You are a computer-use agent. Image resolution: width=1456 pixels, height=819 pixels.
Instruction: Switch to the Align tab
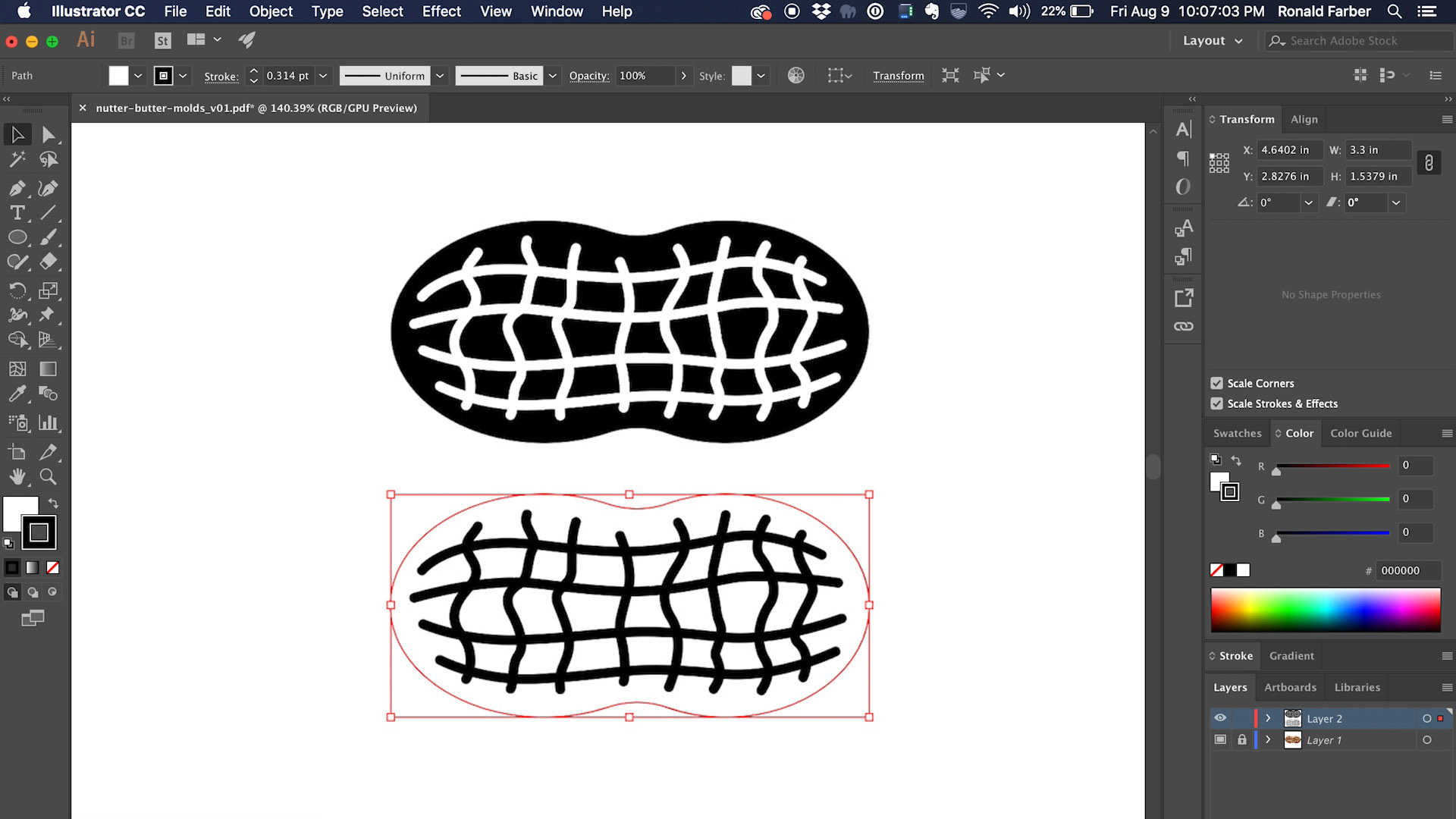point(1303,119)
